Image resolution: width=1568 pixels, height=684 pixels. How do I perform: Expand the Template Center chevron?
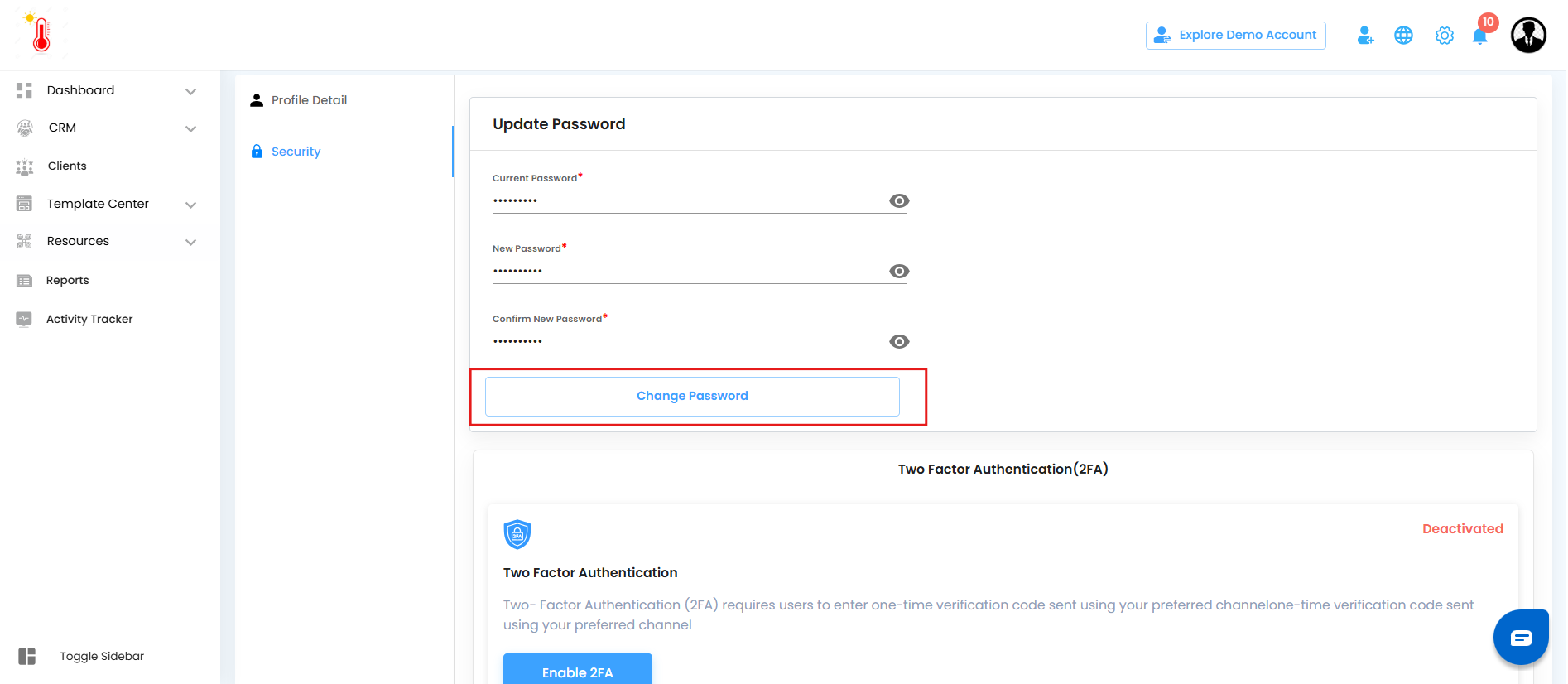pos(190,205)
